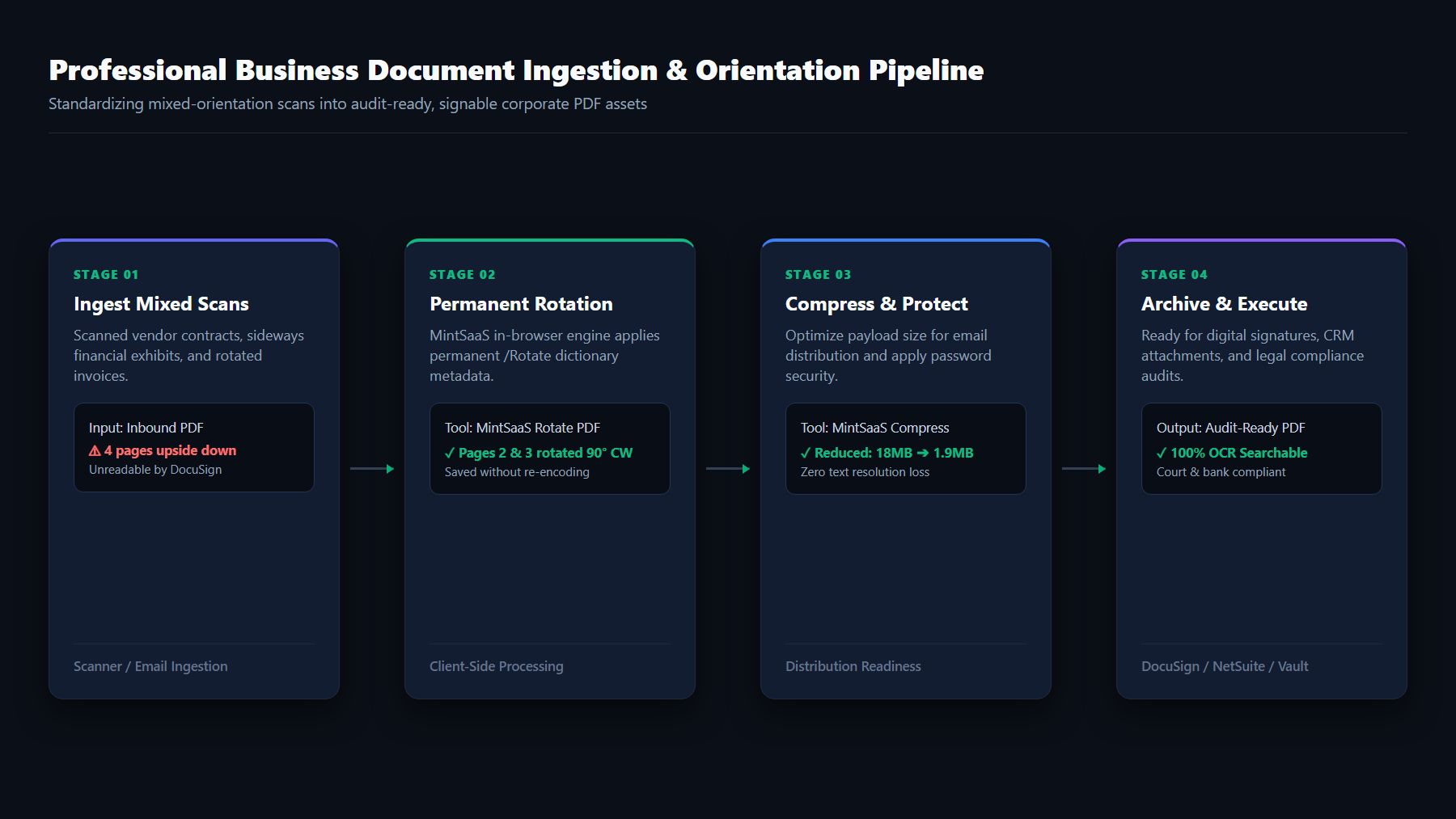Click the checkmark before 'Pages 2 & 3 rotated'
The image size is (1456, 819).
click(x=450, y=453)
